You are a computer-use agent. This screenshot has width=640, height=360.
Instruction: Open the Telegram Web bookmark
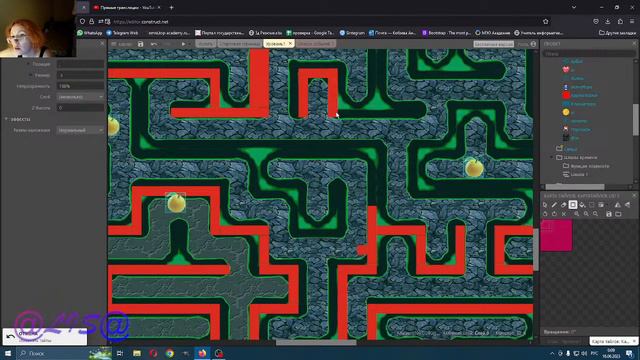(x=122, y=33)
